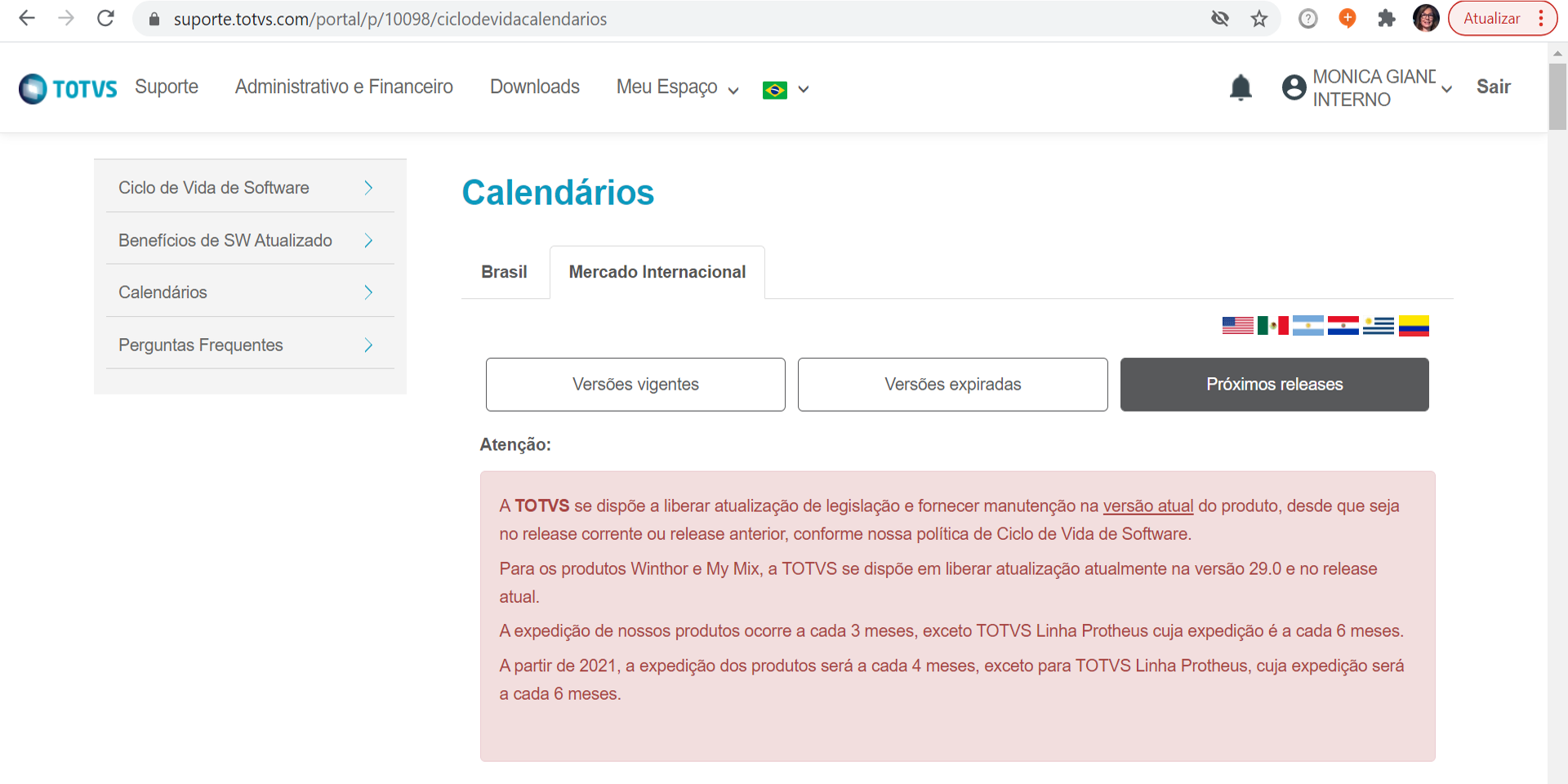The width and height of the screenshot is (1568, 784).
Task: Click the crossed-out eye icon in address bar
Action: (x=1220, y=18)
